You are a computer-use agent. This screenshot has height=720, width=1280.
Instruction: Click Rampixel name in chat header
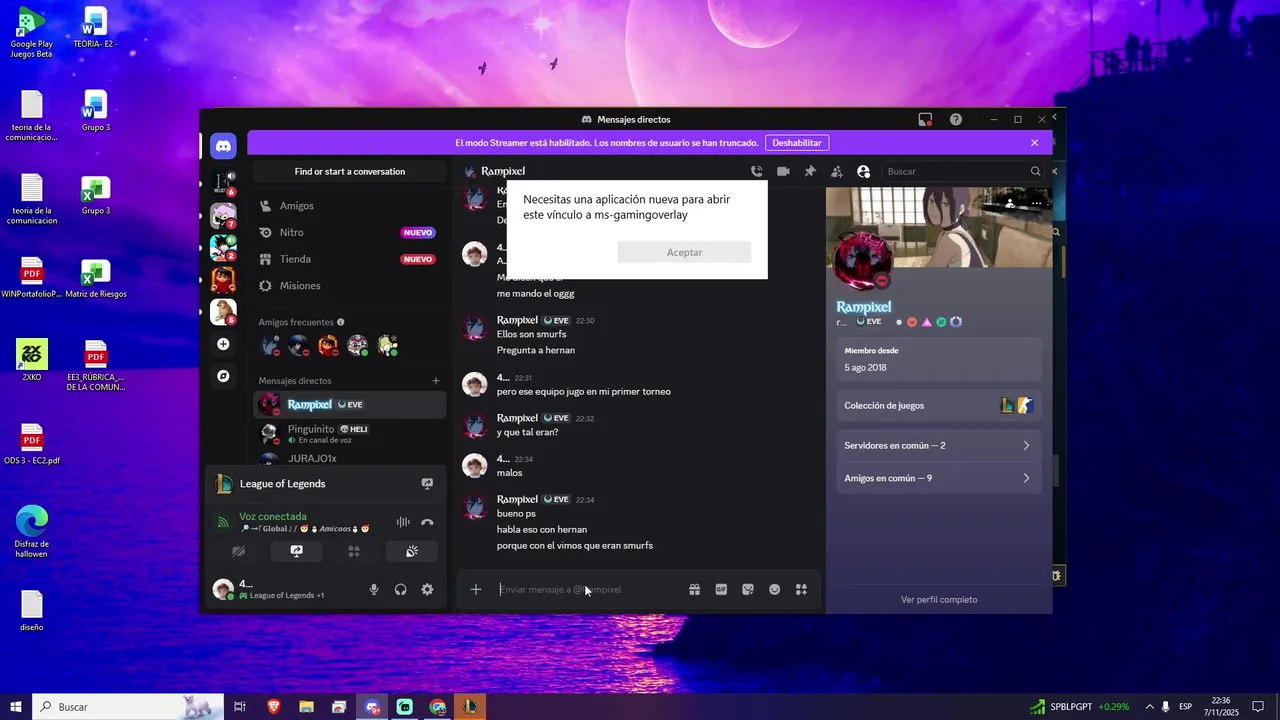point(502,171)
